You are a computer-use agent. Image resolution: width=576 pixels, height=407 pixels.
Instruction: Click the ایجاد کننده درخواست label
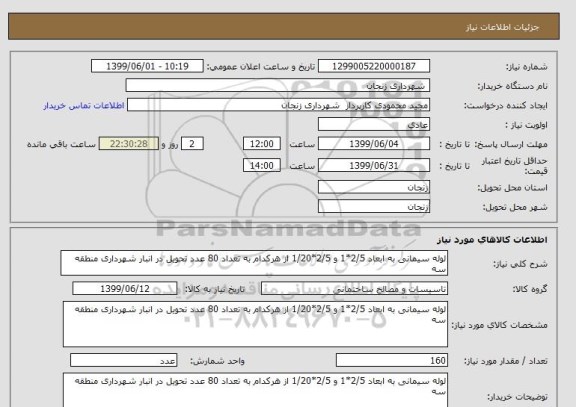505,106
